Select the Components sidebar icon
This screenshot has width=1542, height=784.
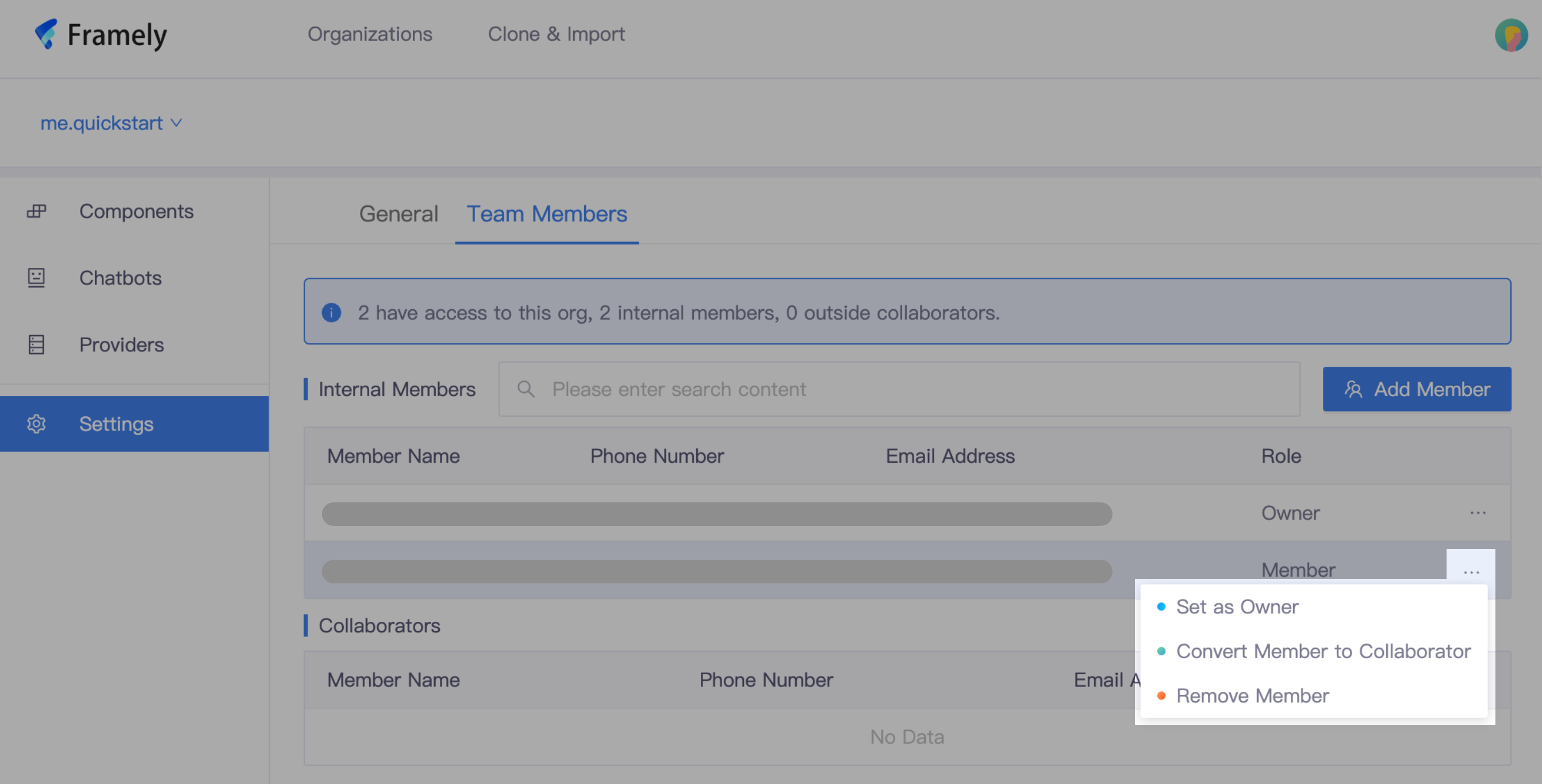click(36, 212)
